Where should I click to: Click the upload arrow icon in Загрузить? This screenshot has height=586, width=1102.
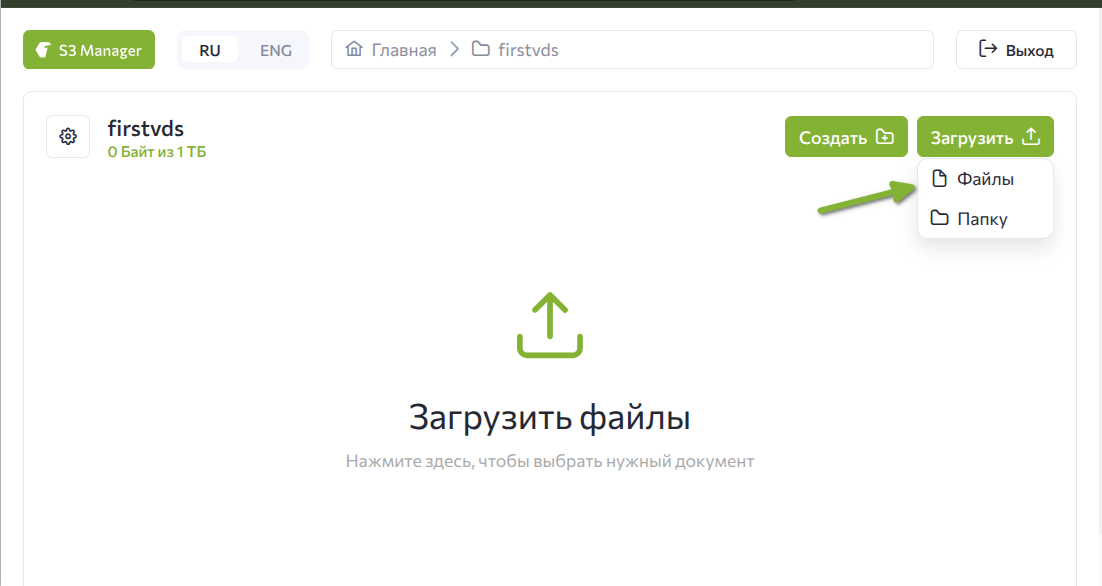click(x=1032, y=137)
